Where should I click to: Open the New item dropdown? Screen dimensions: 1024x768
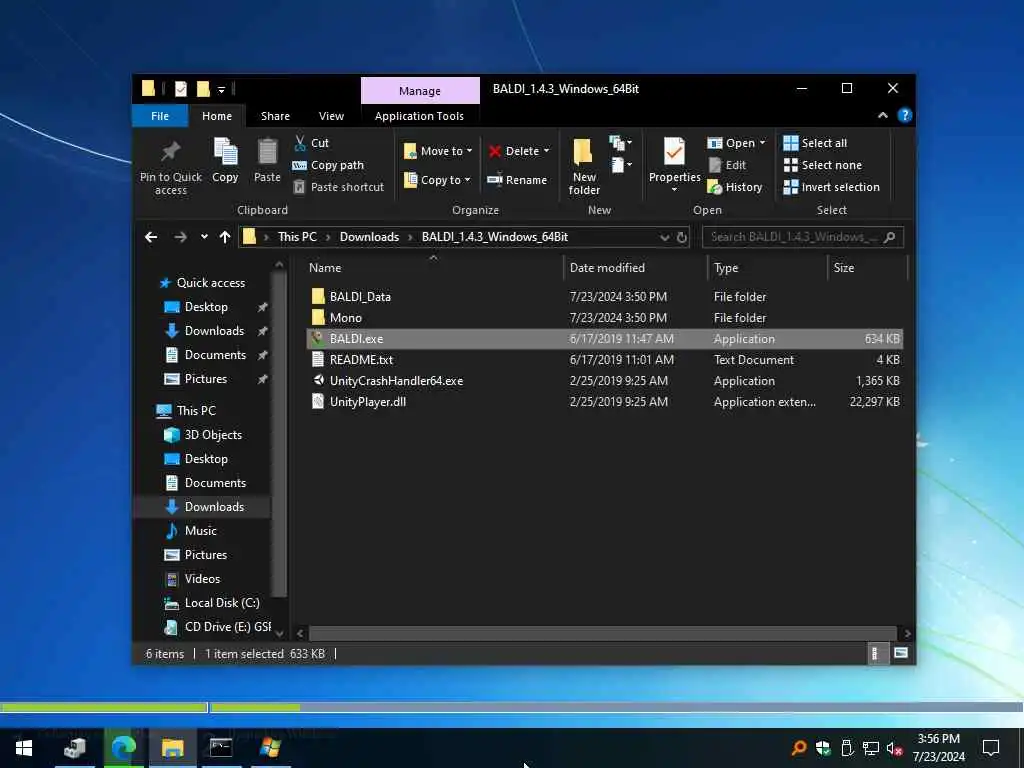[620, 142]
